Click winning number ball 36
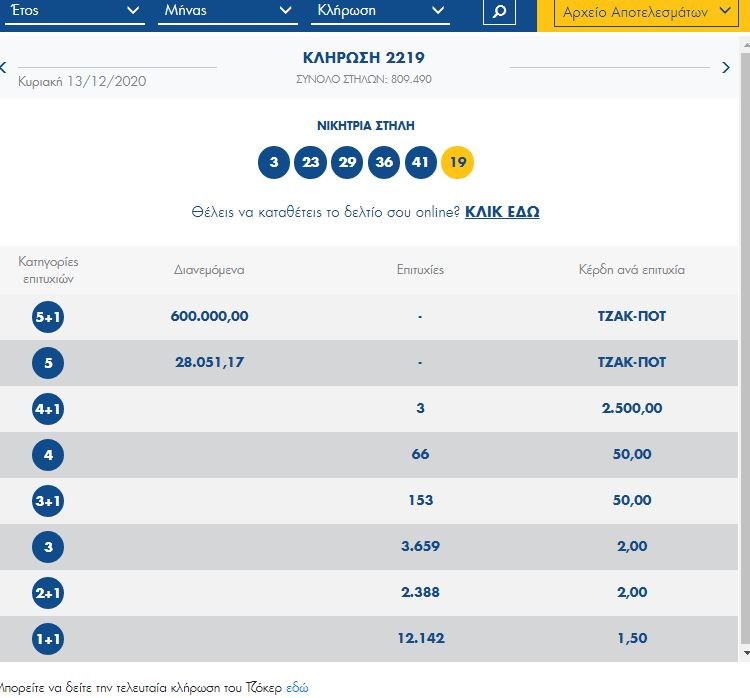Viewport: 750px width, 698px height. point(384,162)
